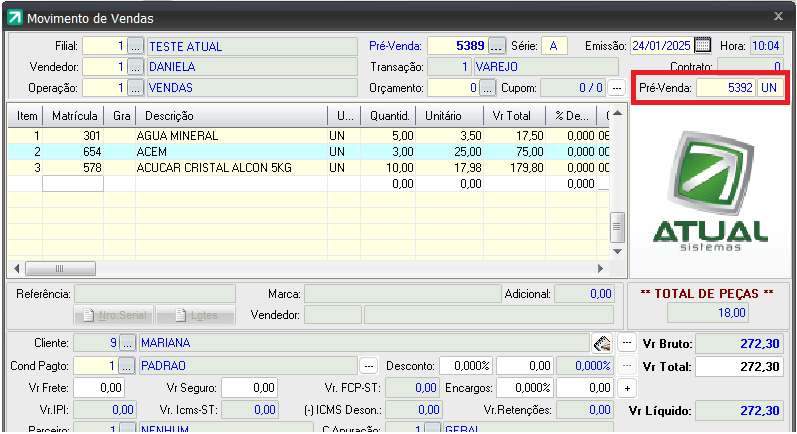The width and height of the screenshot is (797, 434).
Task: Click the Filial lookup ellipsis button
Action: click(x=136, y=46)
